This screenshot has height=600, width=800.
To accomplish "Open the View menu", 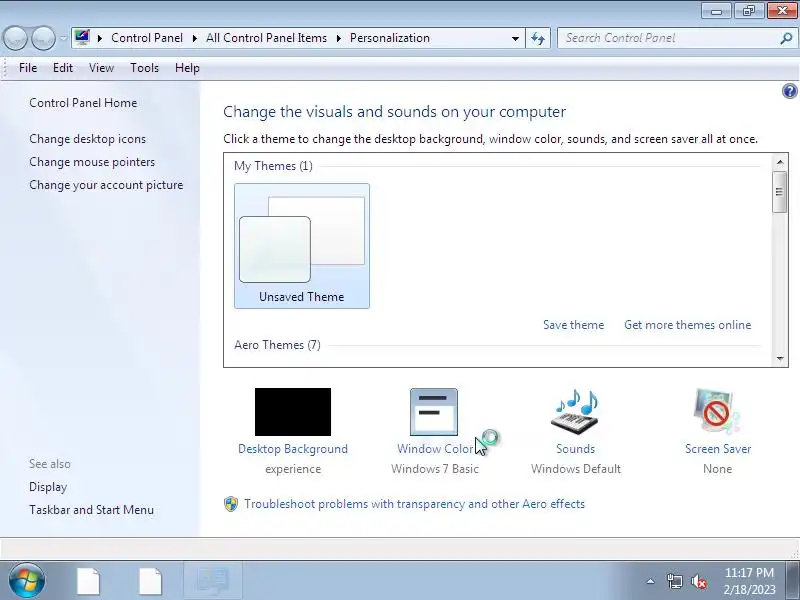I will pos(101,68).
